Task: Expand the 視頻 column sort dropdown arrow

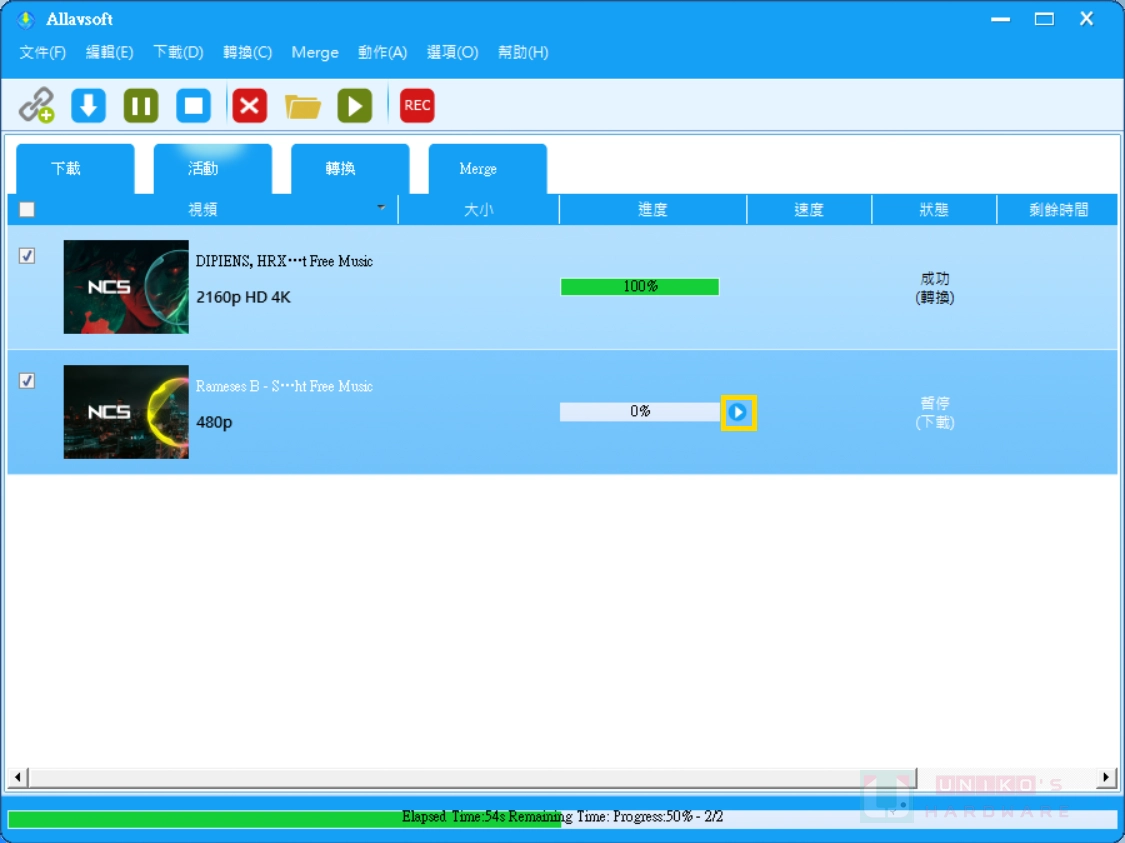Action: coord(380,208)
